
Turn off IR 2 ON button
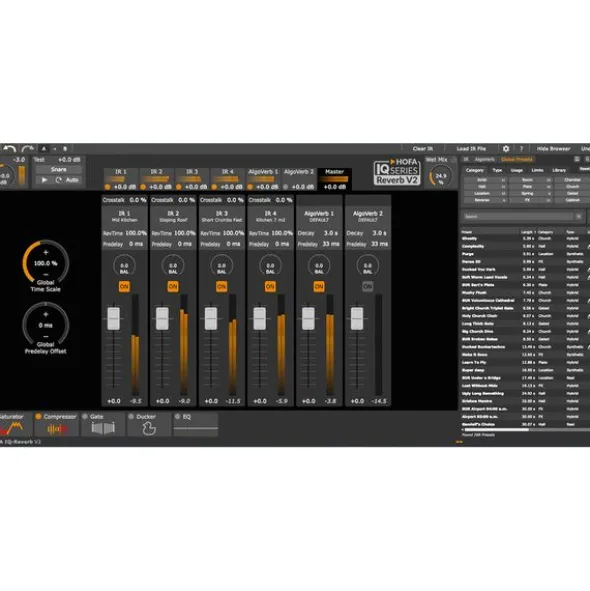173,286
